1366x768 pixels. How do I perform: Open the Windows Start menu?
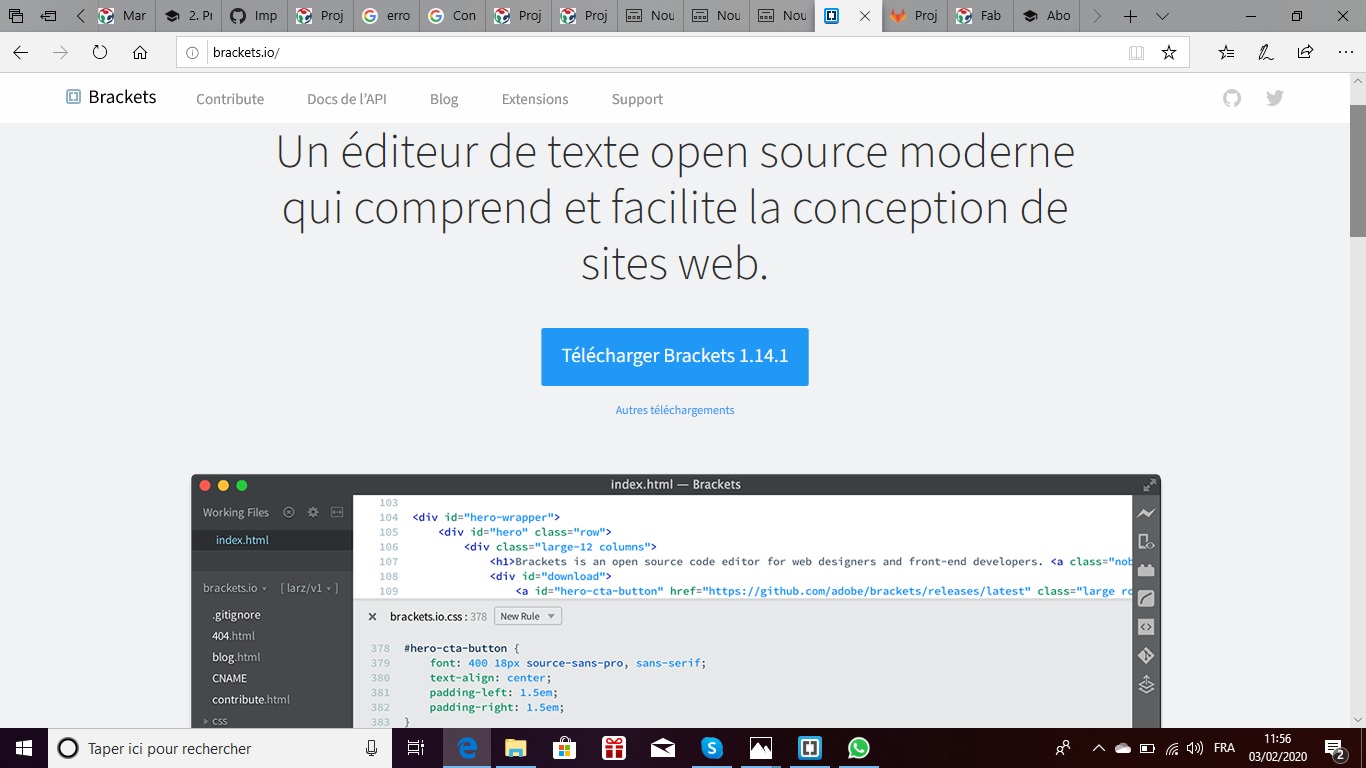click(24, 748)
